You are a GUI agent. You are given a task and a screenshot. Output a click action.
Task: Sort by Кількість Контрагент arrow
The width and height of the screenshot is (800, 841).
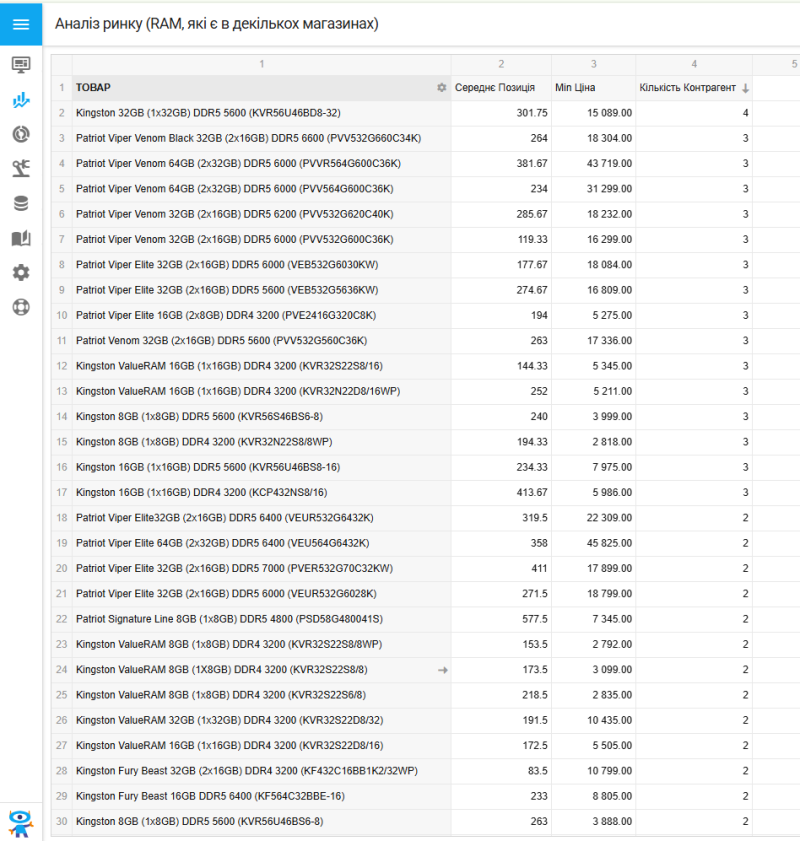tap(745, 88)
